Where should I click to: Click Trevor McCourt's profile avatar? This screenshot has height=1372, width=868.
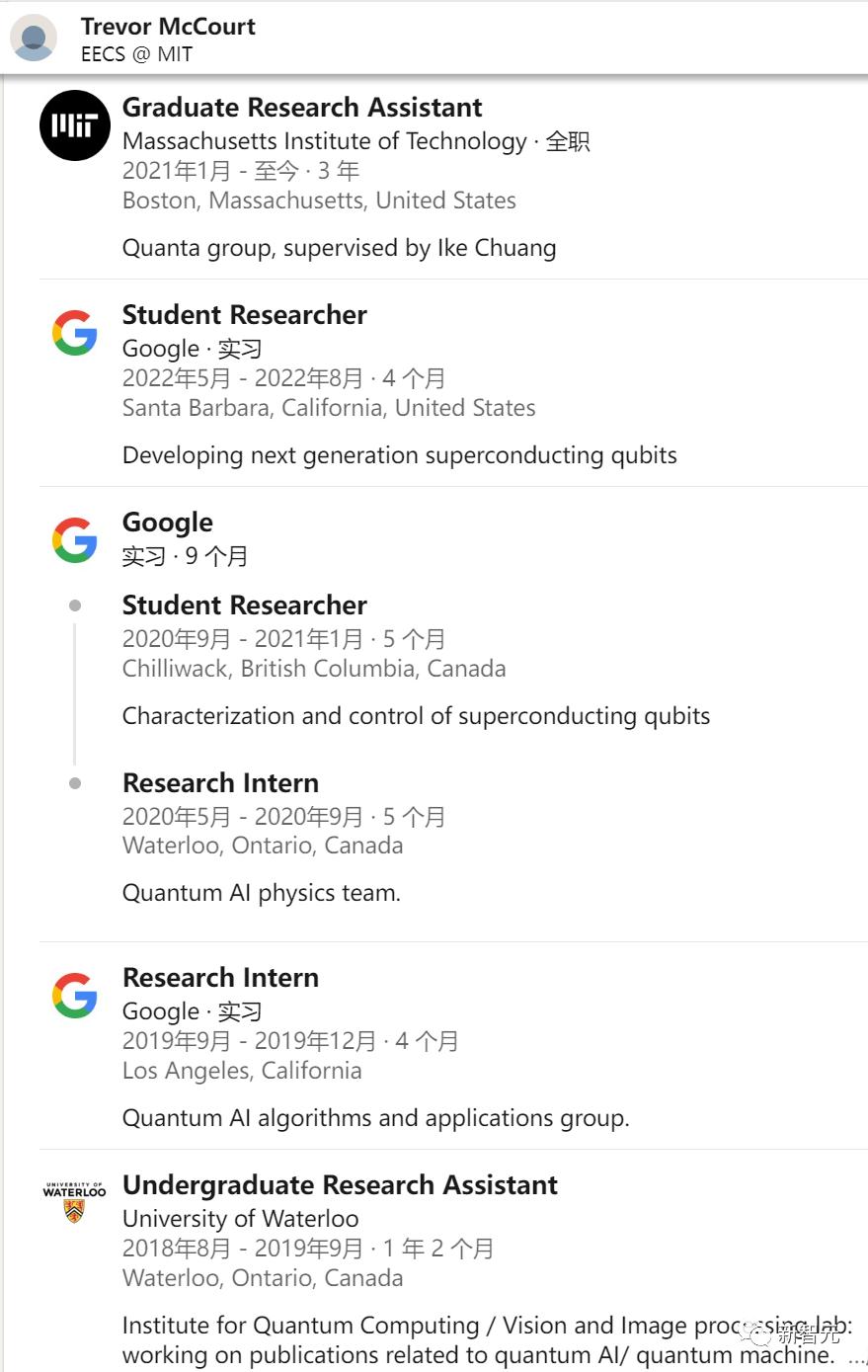pos(34,39)
